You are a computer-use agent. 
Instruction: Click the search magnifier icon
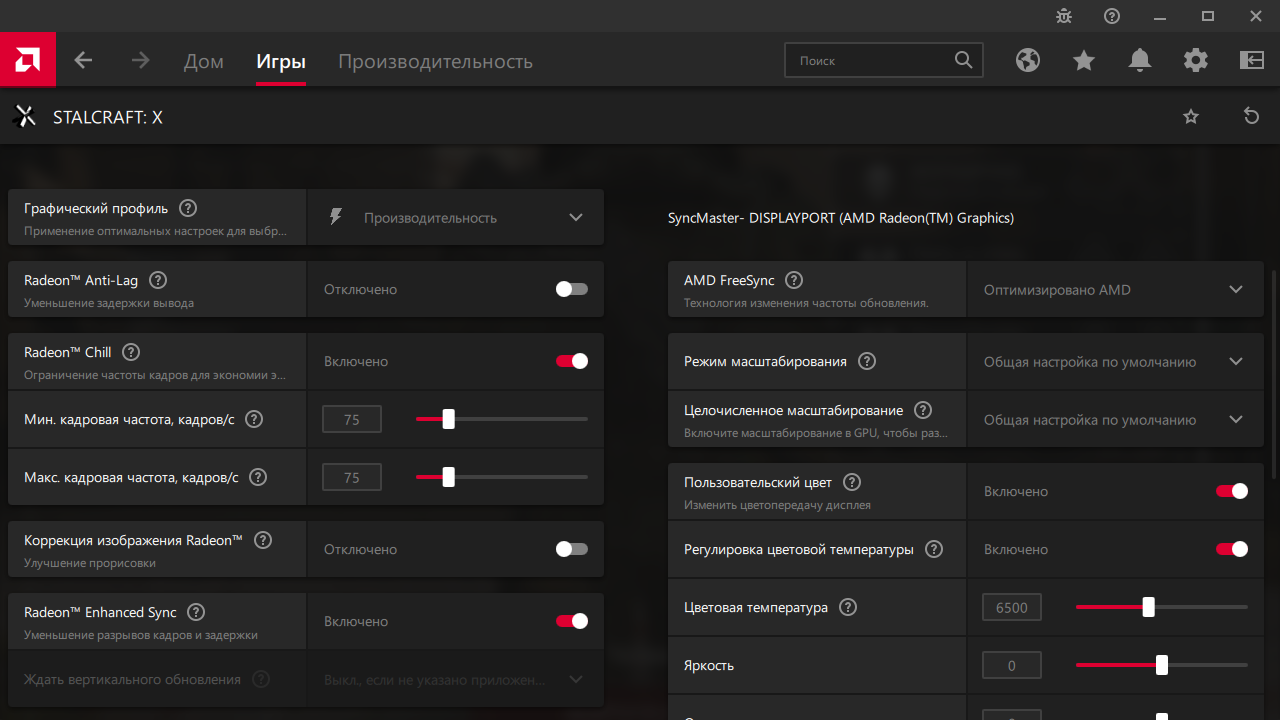tap(963, 60)
